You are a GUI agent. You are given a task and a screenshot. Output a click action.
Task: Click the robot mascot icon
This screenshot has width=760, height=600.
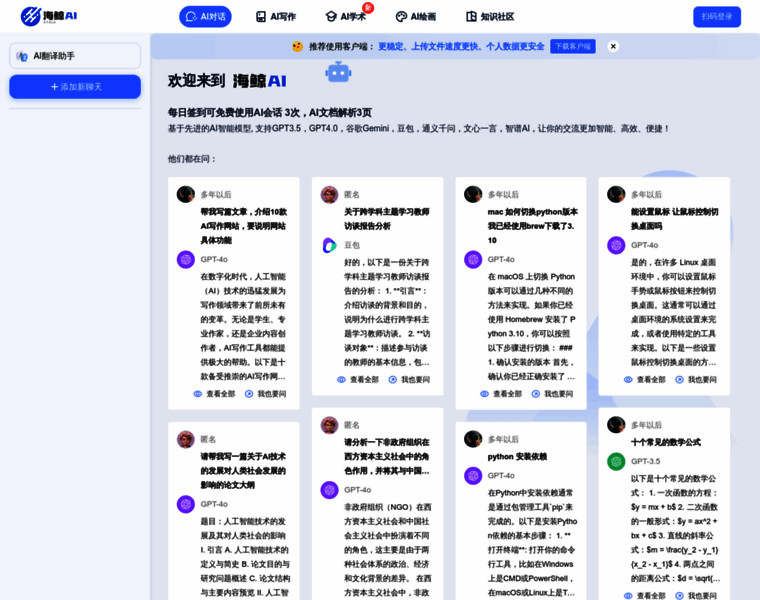338,71
